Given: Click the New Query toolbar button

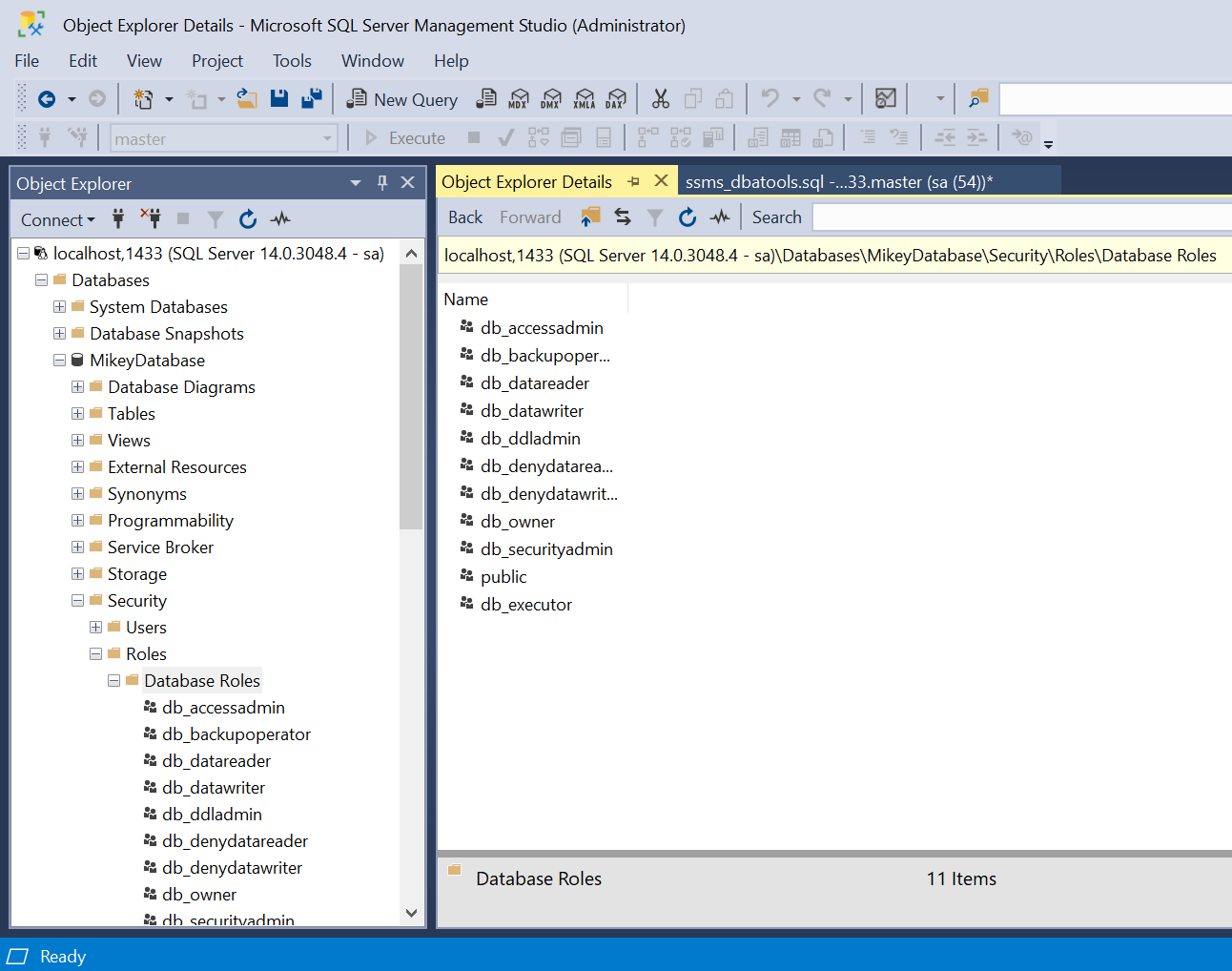Looking at the screenshot, I should click(x=402, y=99).
